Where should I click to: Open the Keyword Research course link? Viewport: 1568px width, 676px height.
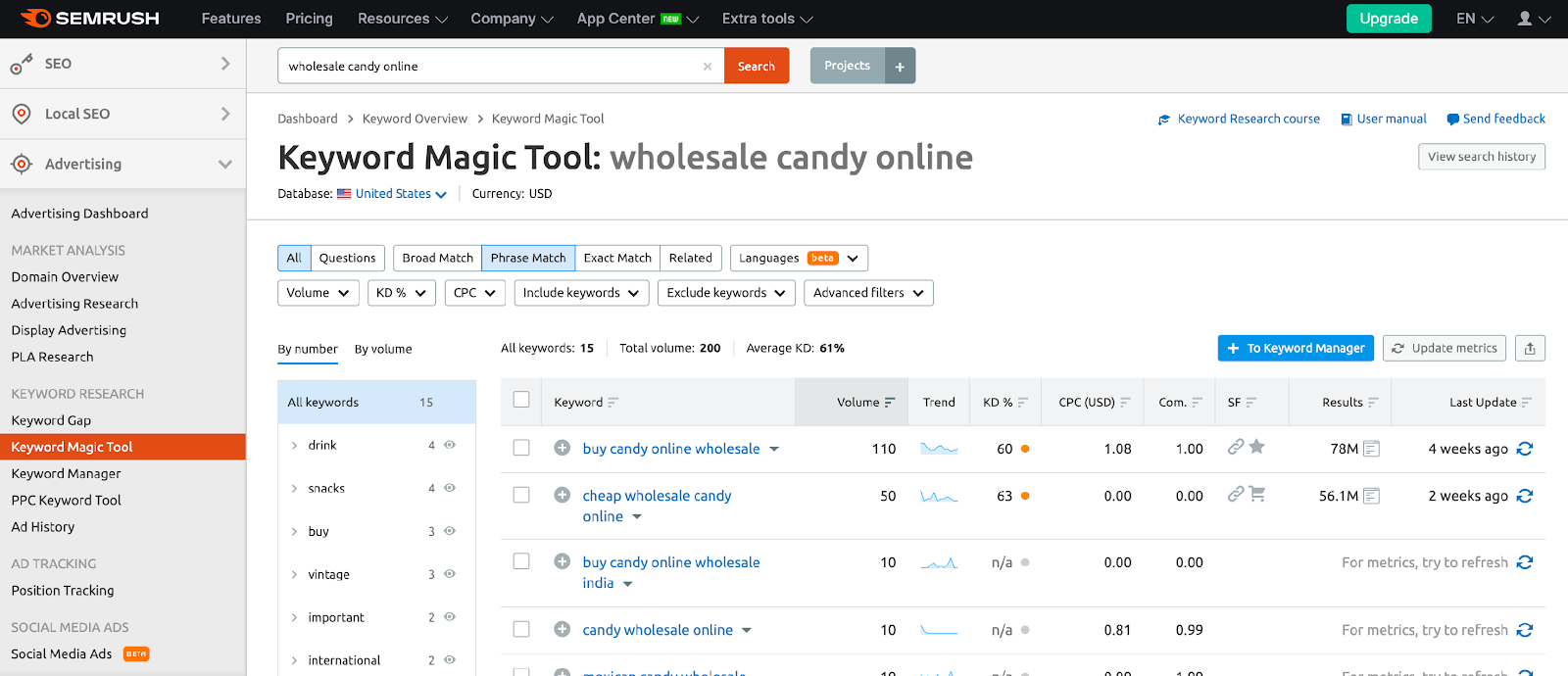coord(1239,119)
